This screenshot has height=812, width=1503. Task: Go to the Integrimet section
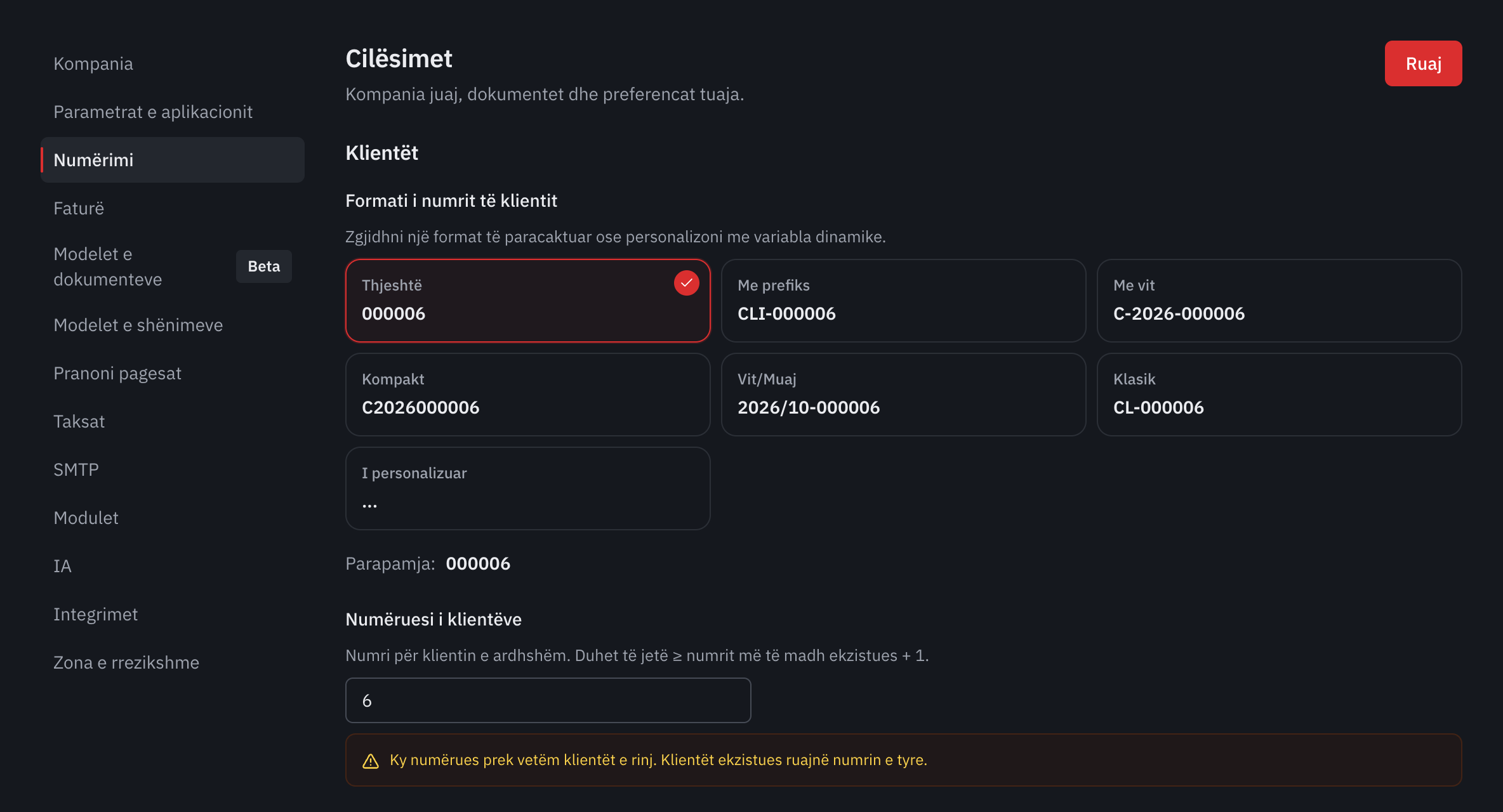173,614
